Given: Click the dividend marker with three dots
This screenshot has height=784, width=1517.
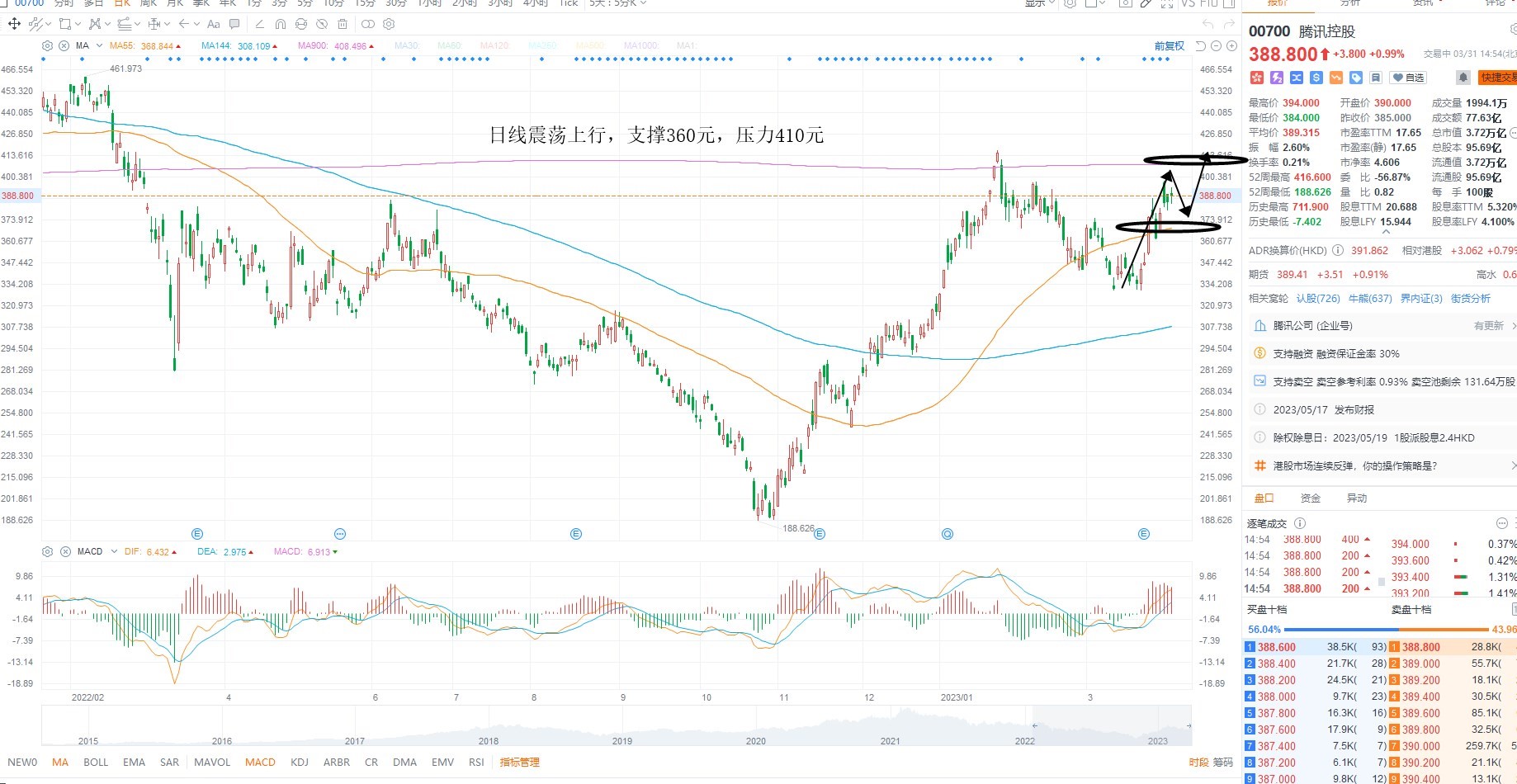Looking at the screenshot, I should click(340, 534).
